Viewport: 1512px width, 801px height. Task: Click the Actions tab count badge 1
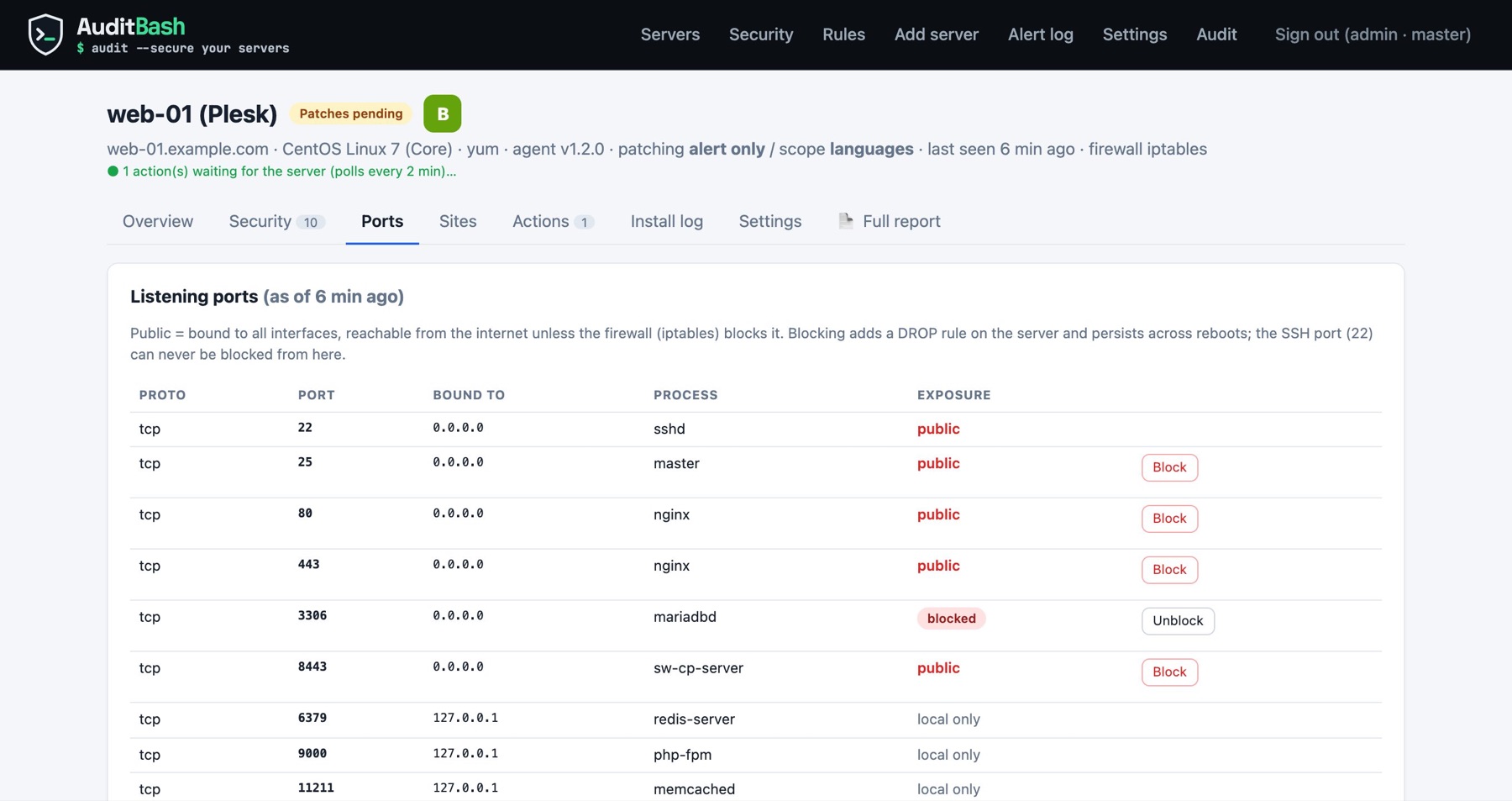(584, 223)
